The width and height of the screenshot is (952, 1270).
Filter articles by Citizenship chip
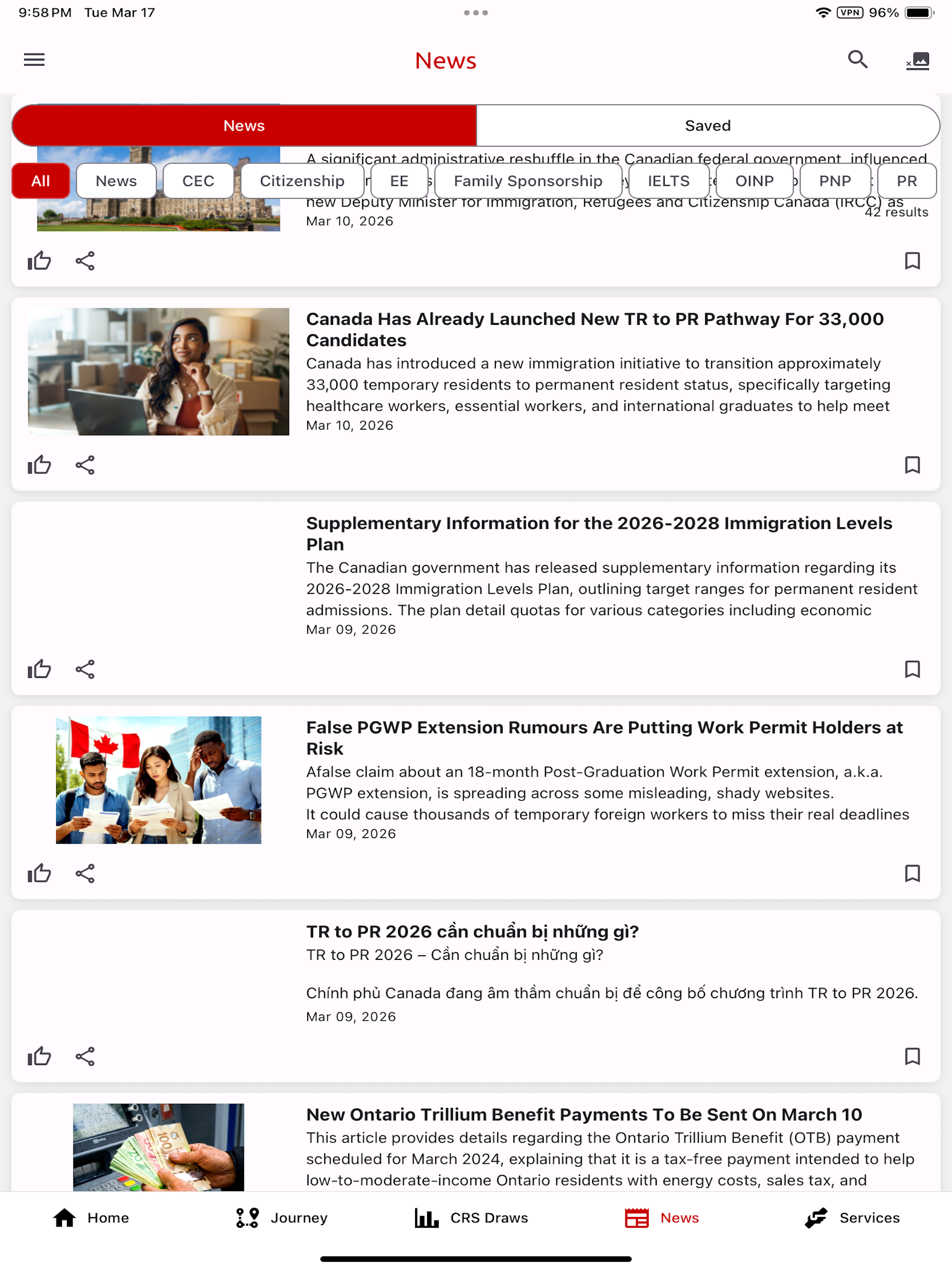(x=303, y=181)
